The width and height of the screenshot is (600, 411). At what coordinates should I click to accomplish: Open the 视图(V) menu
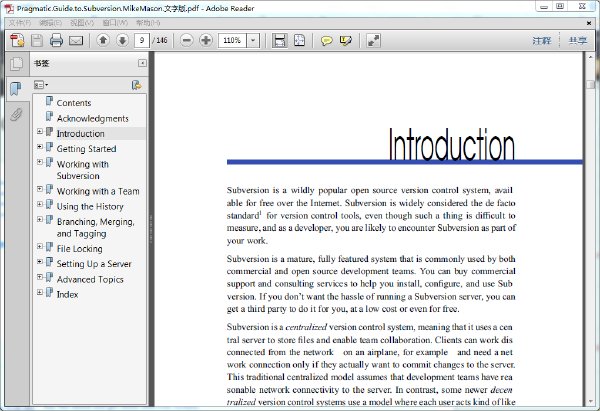[82, 23]
